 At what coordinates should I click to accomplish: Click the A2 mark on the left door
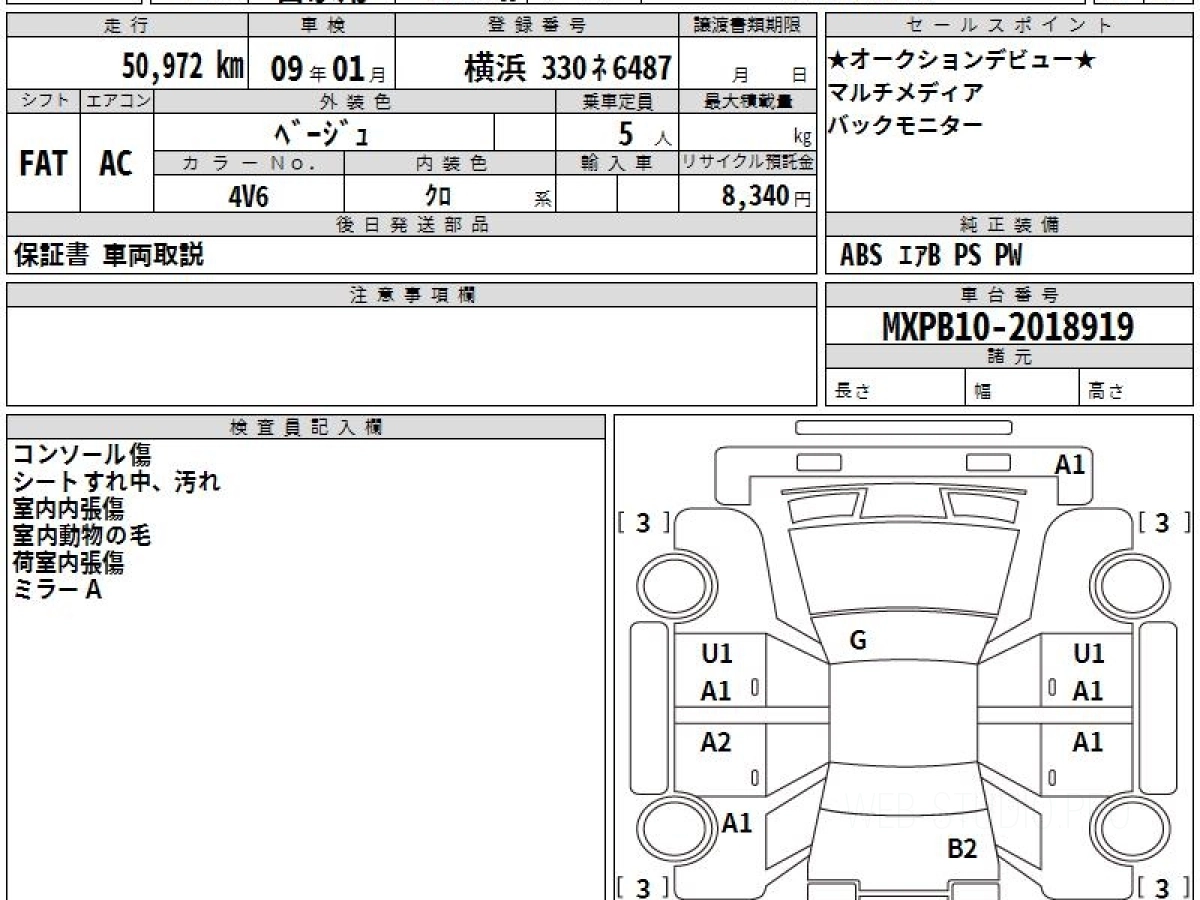(x=716, y=743)
